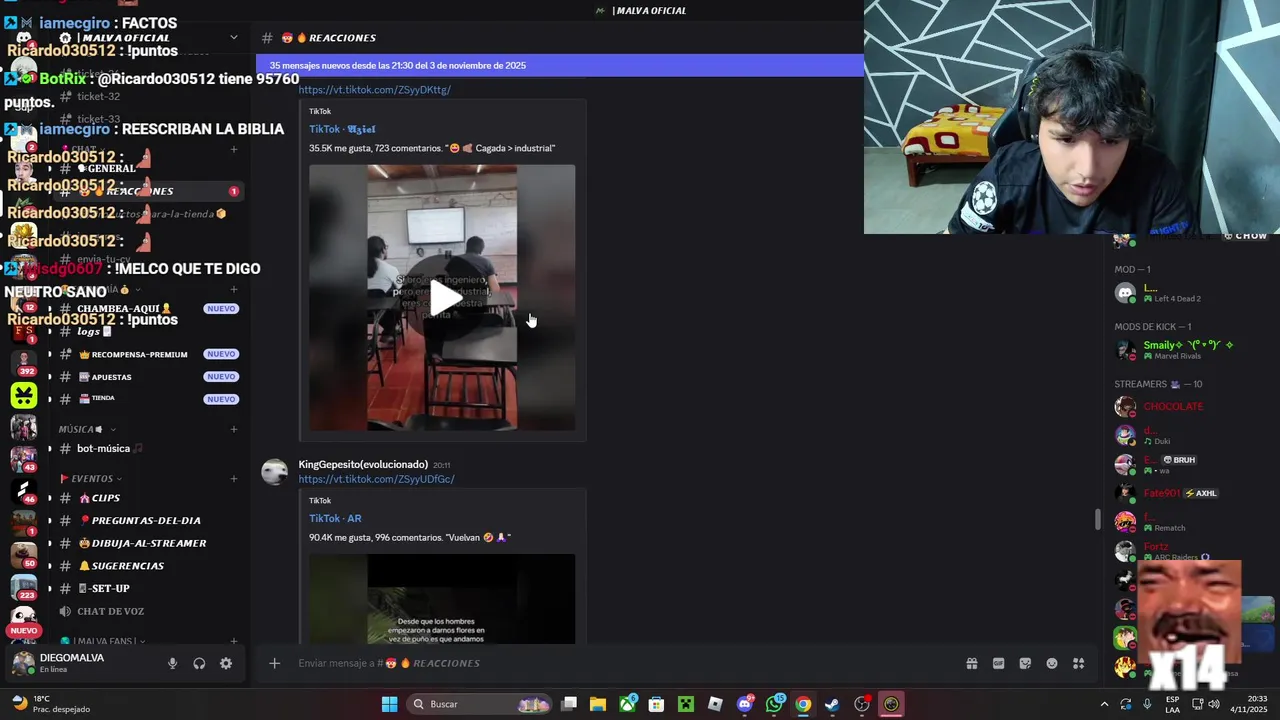1280x720 pixels.
Task: Click username KingGepesito(evolucionado)
Action: 363,464
